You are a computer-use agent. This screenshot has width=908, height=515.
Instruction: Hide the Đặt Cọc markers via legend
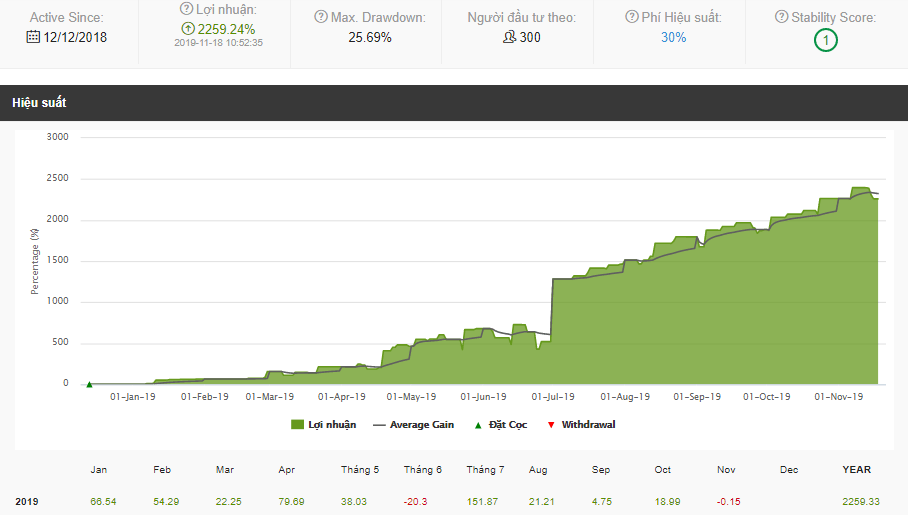pos(504,425)
